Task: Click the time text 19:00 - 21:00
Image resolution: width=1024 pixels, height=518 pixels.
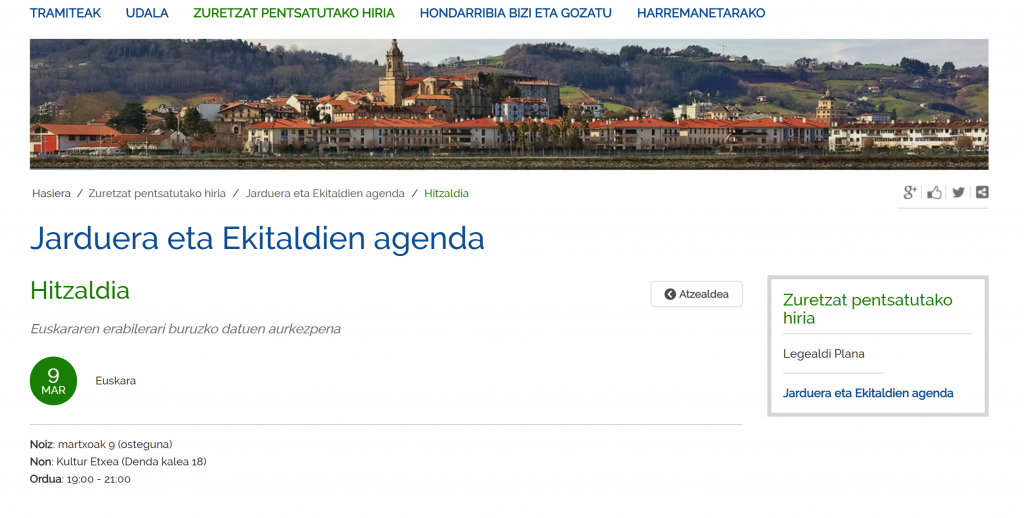Action: tap(99, 479)
